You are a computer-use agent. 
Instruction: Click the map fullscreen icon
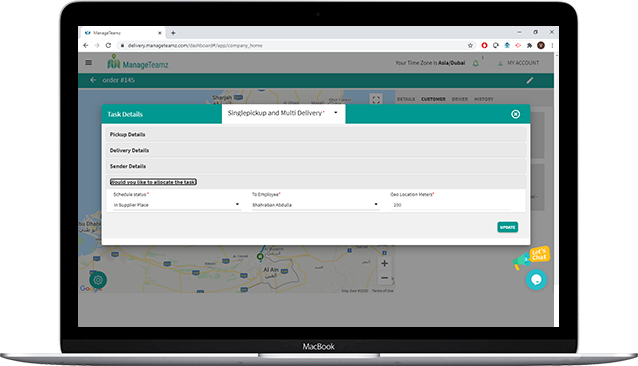376,99
